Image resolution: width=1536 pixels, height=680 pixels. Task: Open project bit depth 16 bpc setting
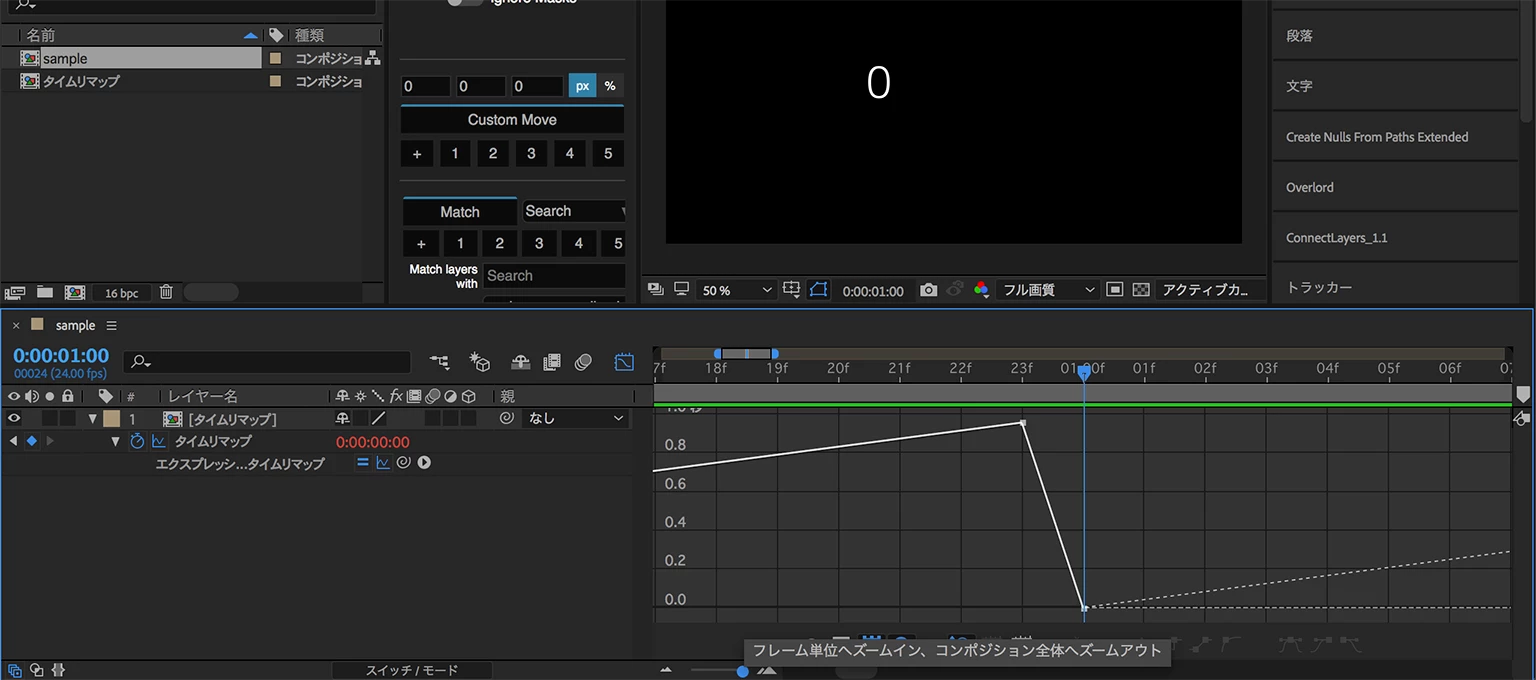click(x=122, y=293)
